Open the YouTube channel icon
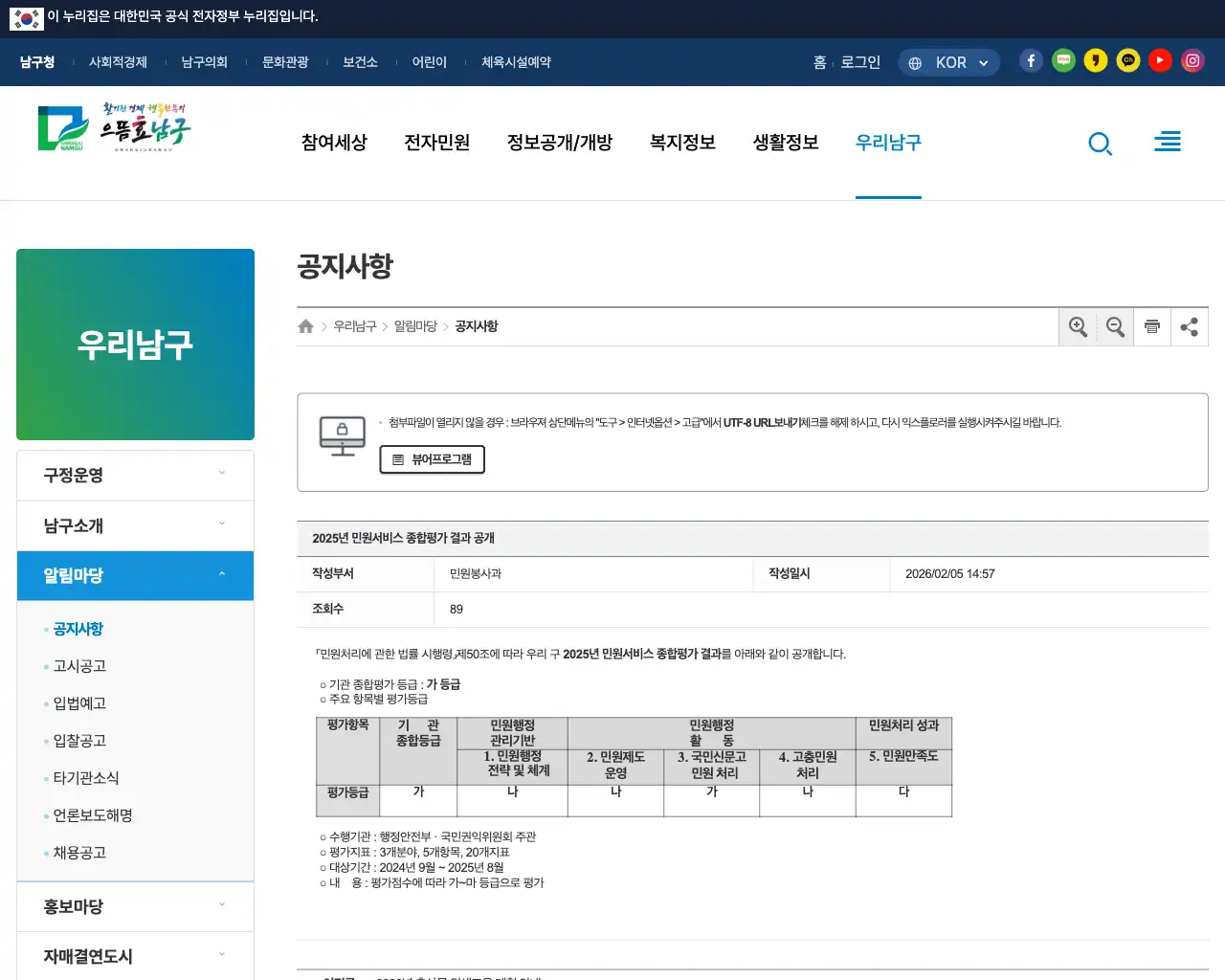This screenshot has height=980, width=1225. tap(1160, 59)
